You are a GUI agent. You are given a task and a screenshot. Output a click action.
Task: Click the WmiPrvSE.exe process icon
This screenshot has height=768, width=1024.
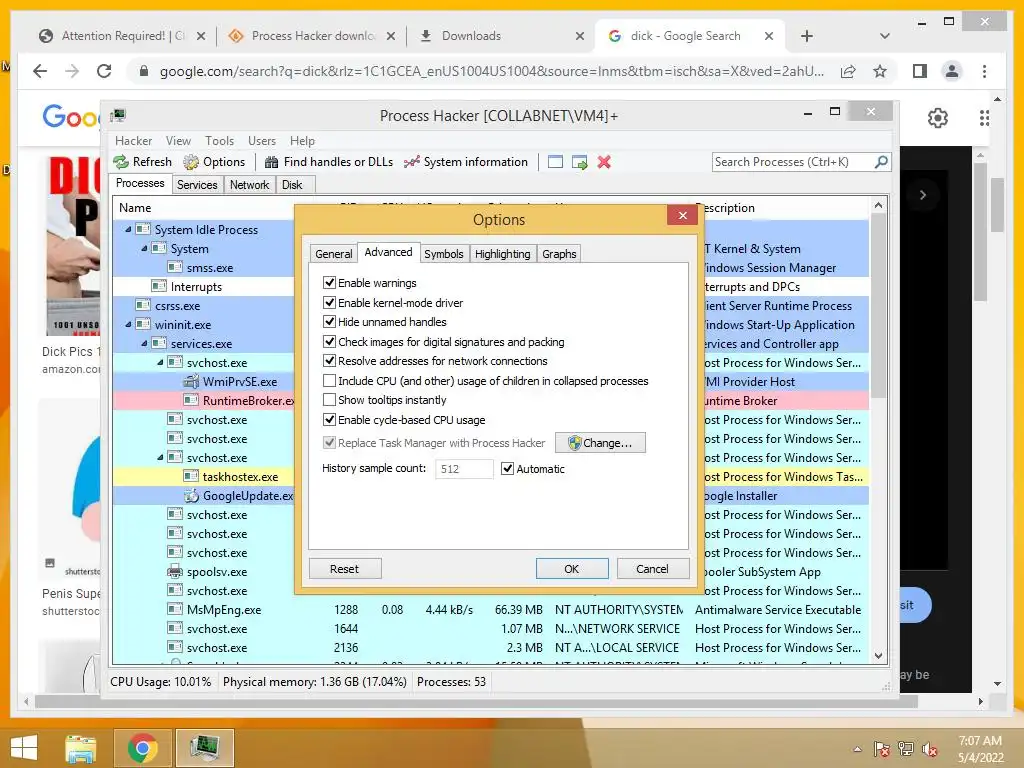tap(191, 381)
